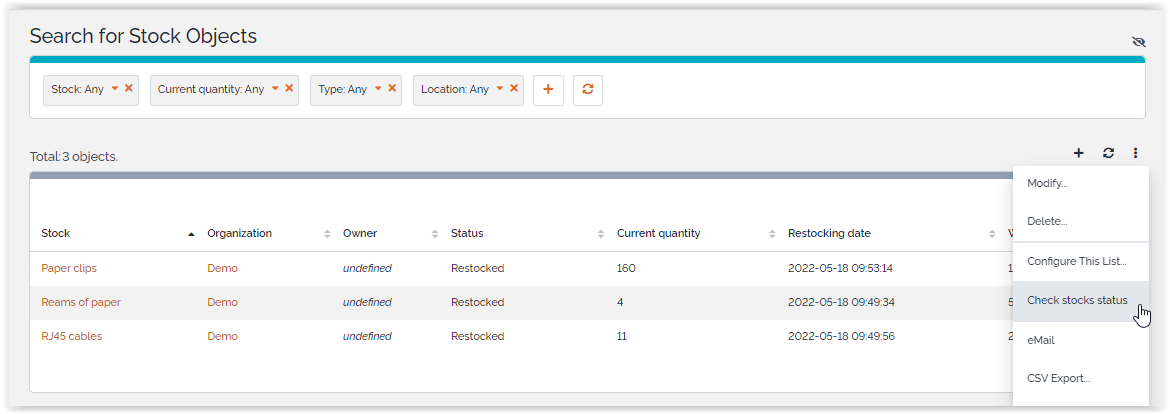Click the plus icon to add search criterion
1170x414 pixels.
[x=548, y=89]
